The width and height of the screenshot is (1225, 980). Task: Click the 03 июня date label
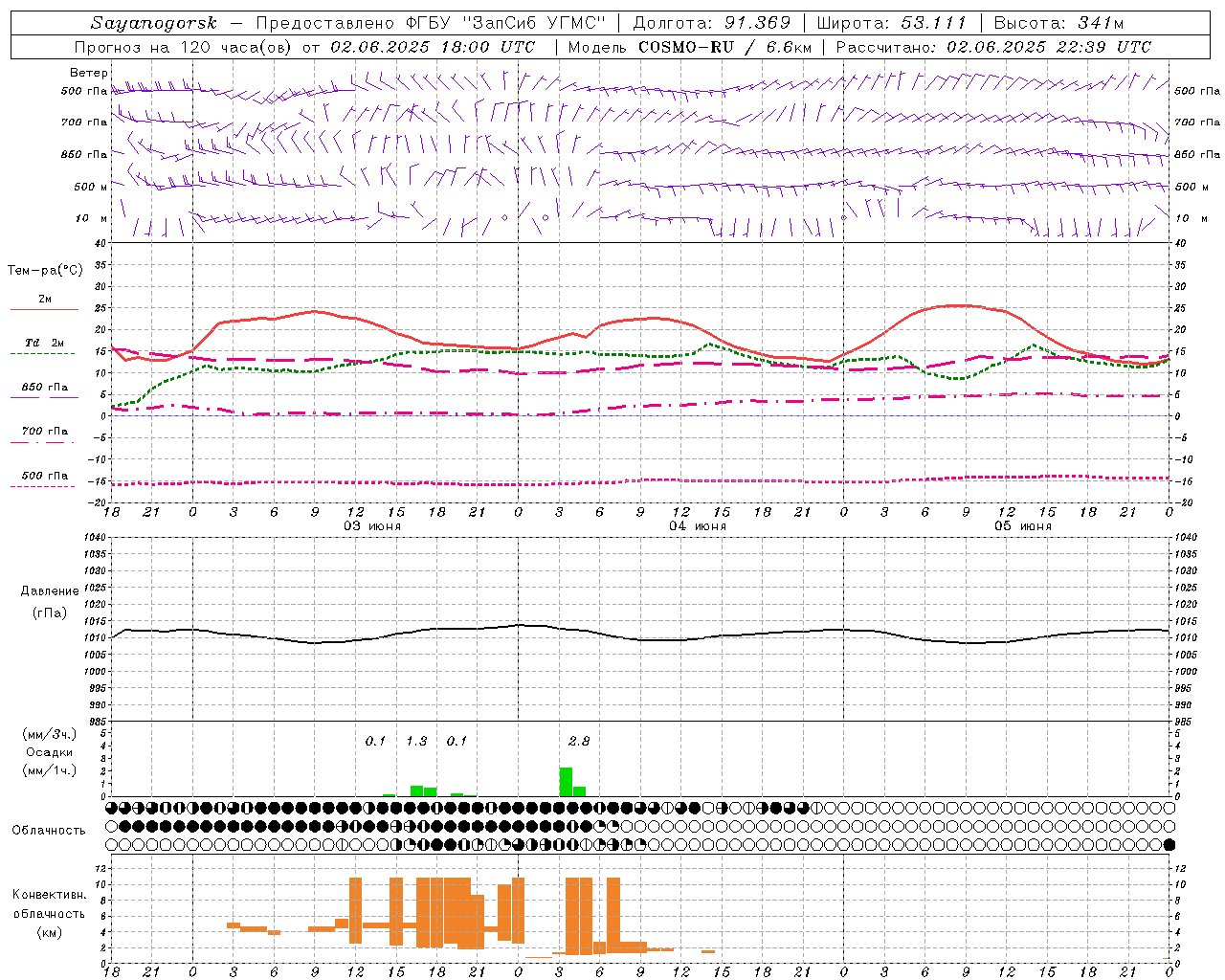click(x=372, y=526)
